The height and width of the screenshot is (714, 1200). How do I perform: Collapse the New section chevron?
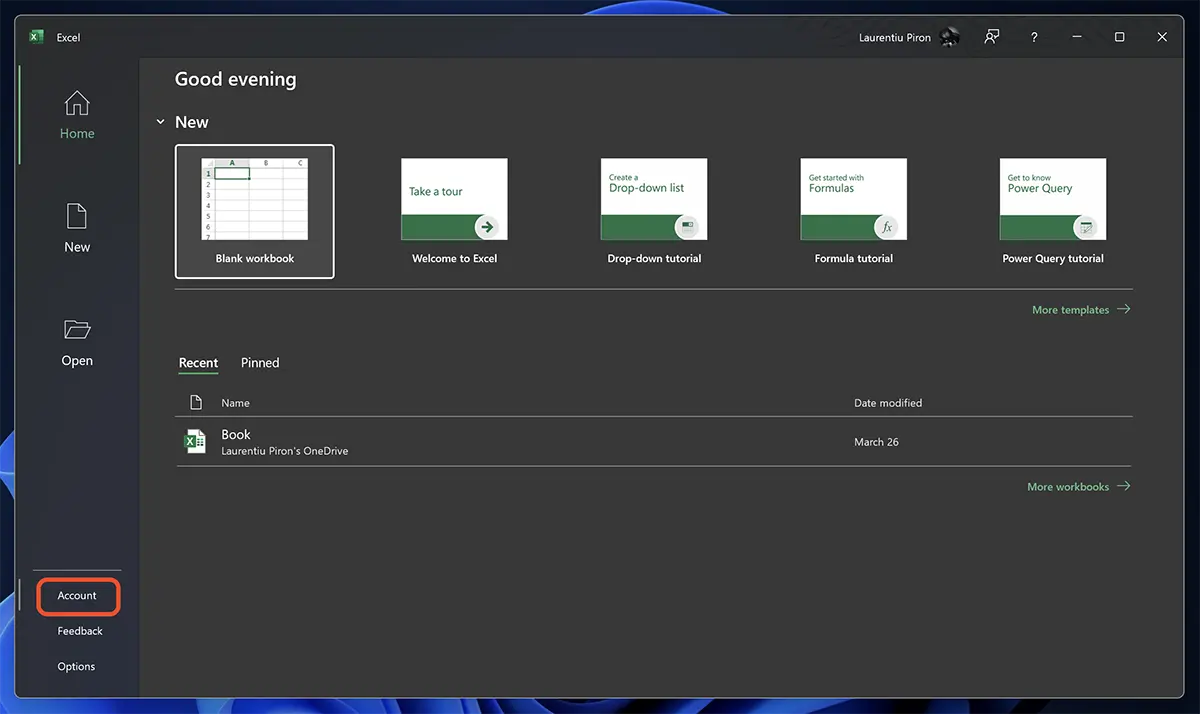click(x=160, y=122)
